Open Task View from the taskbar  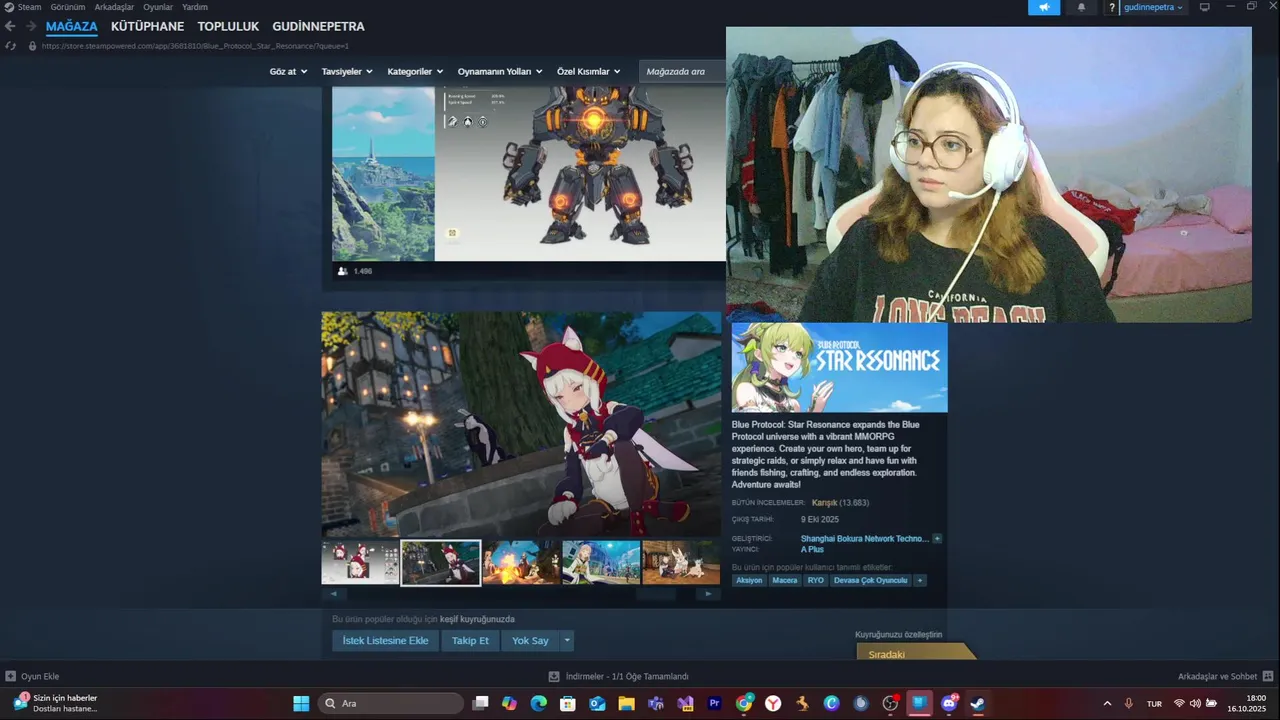pyautogui.click(x=481, y=703)
